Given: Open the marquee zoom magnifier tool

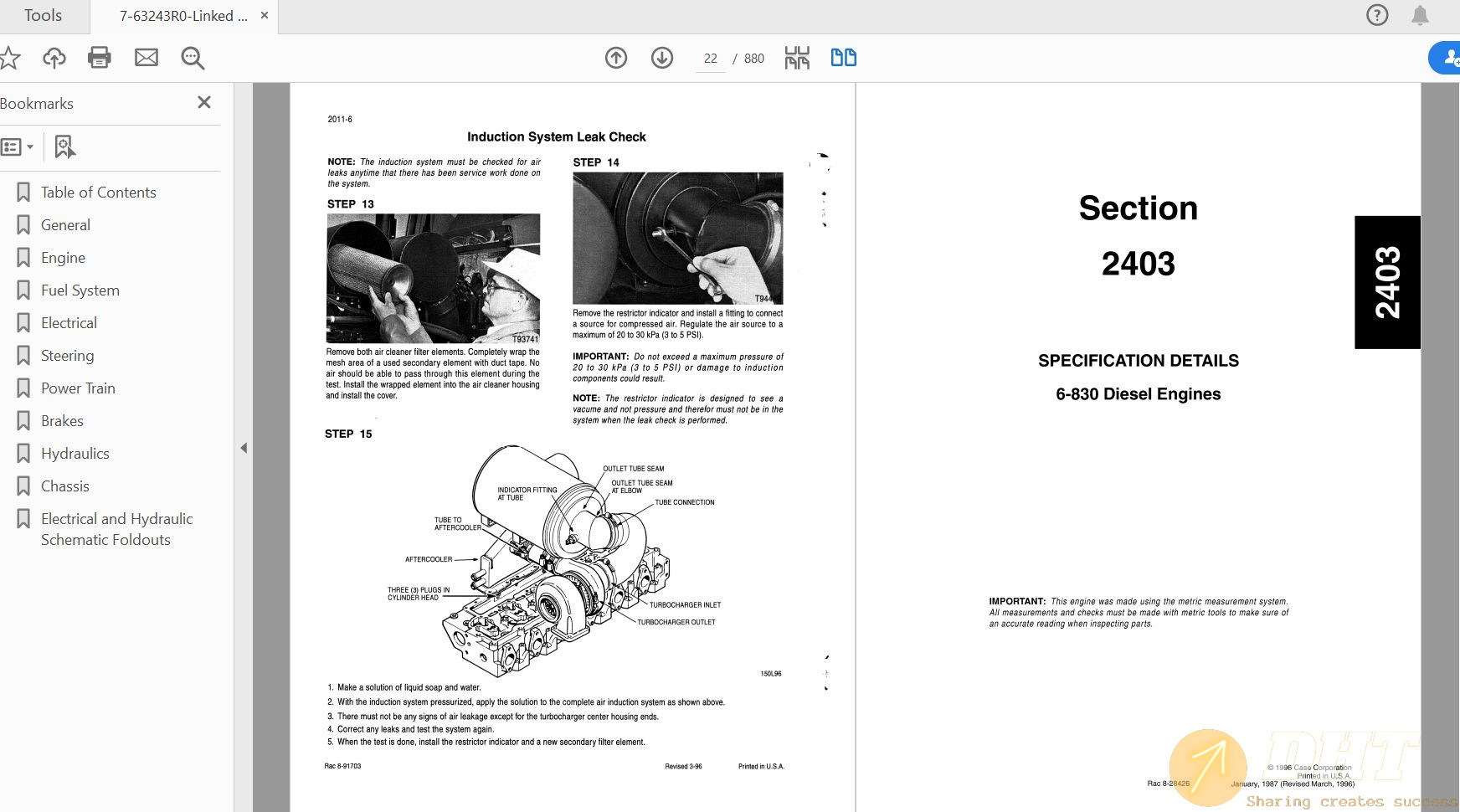Looking at the screenshot, I should tap(192, 59).
